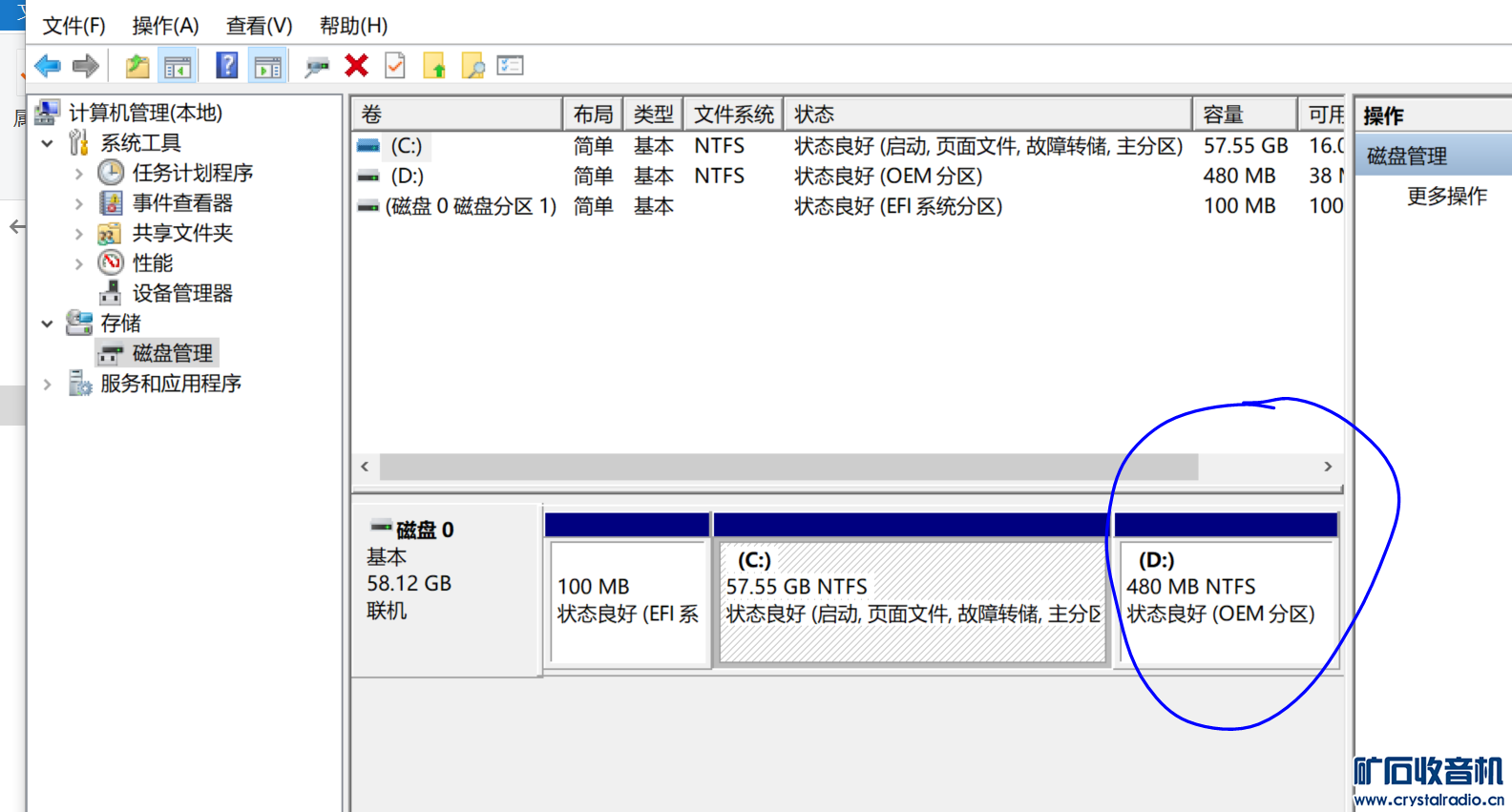Collapse the 系统工具 node

tap(47, 143)
